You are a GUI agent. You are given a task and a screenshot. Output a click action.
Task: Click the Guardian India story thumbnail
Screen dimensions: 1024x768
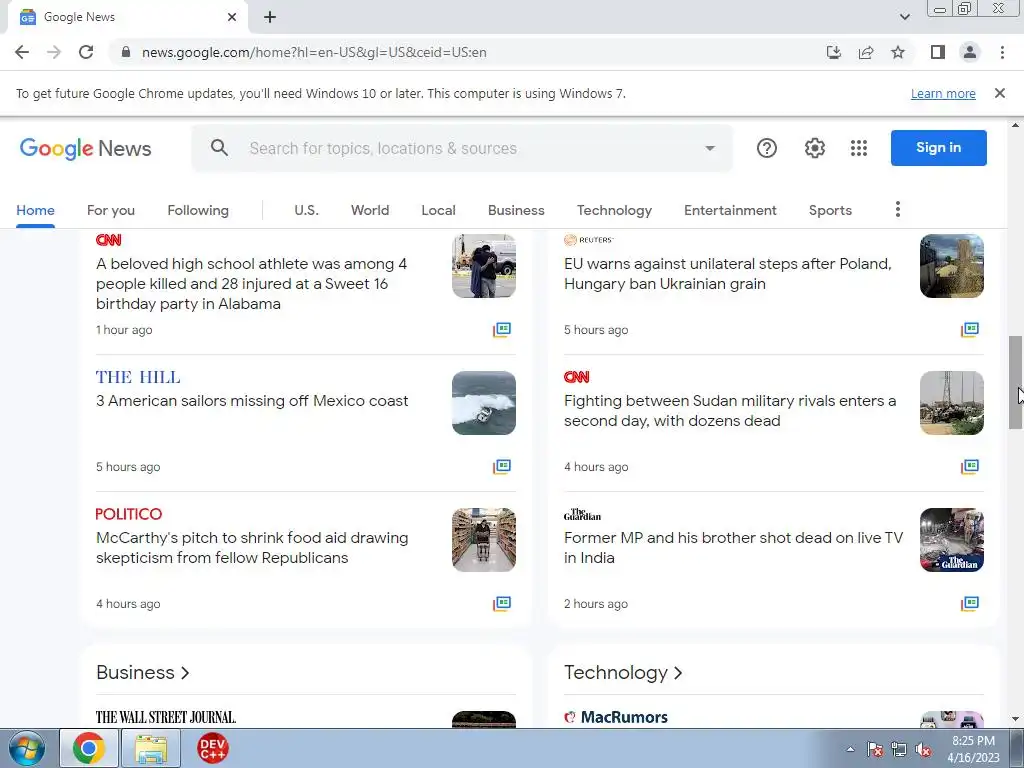click(952, 540)
